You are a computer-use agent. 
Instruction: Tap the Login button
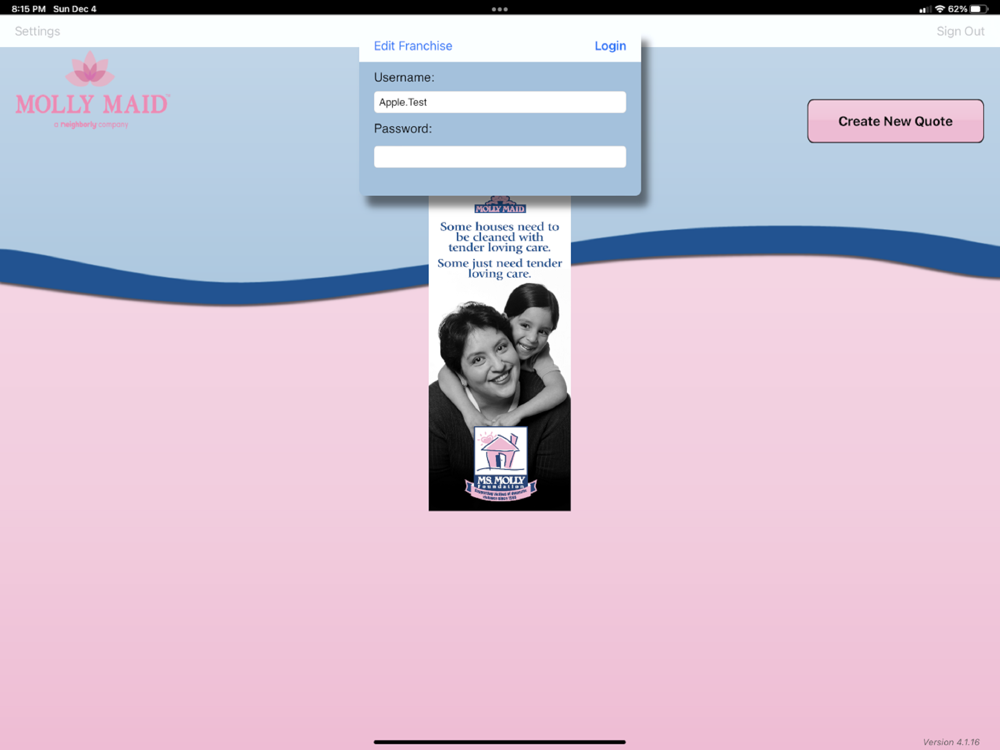[x=610, y=46]
